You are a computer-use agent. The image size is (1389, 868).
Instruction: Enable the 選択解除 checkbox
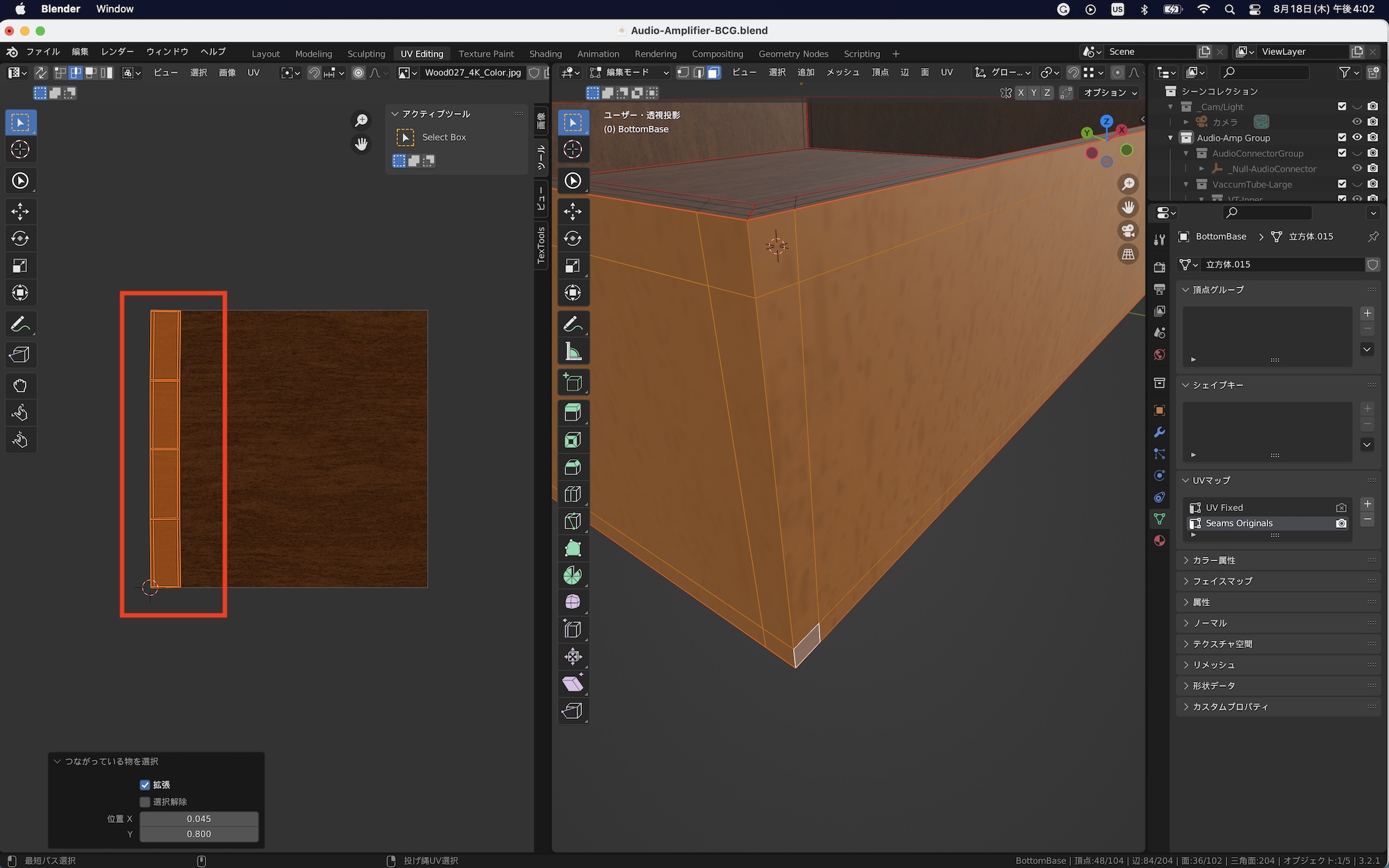tap(145, 802)
